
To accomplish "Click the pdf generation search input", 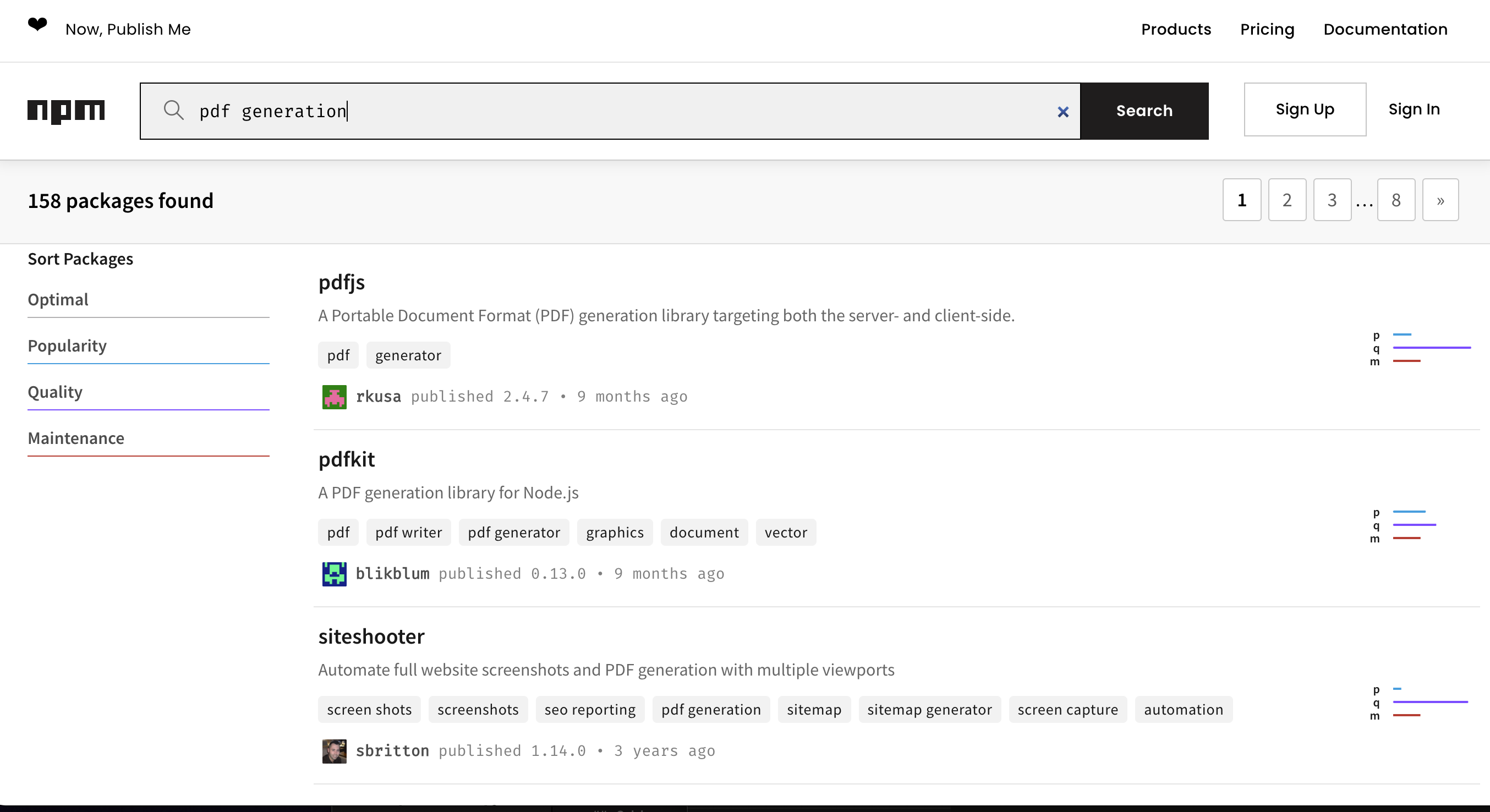I will pos(610,111).
